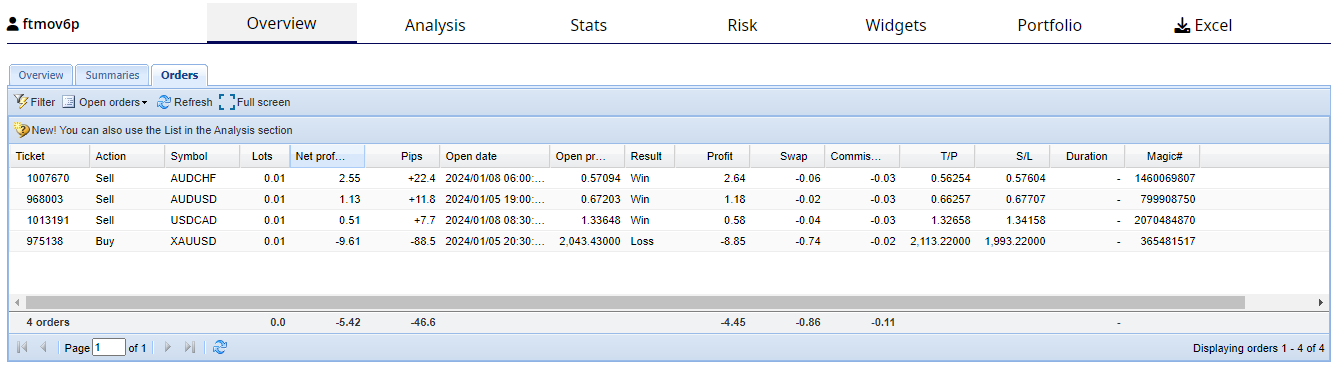Click the Buy action cell

point(127,241)
